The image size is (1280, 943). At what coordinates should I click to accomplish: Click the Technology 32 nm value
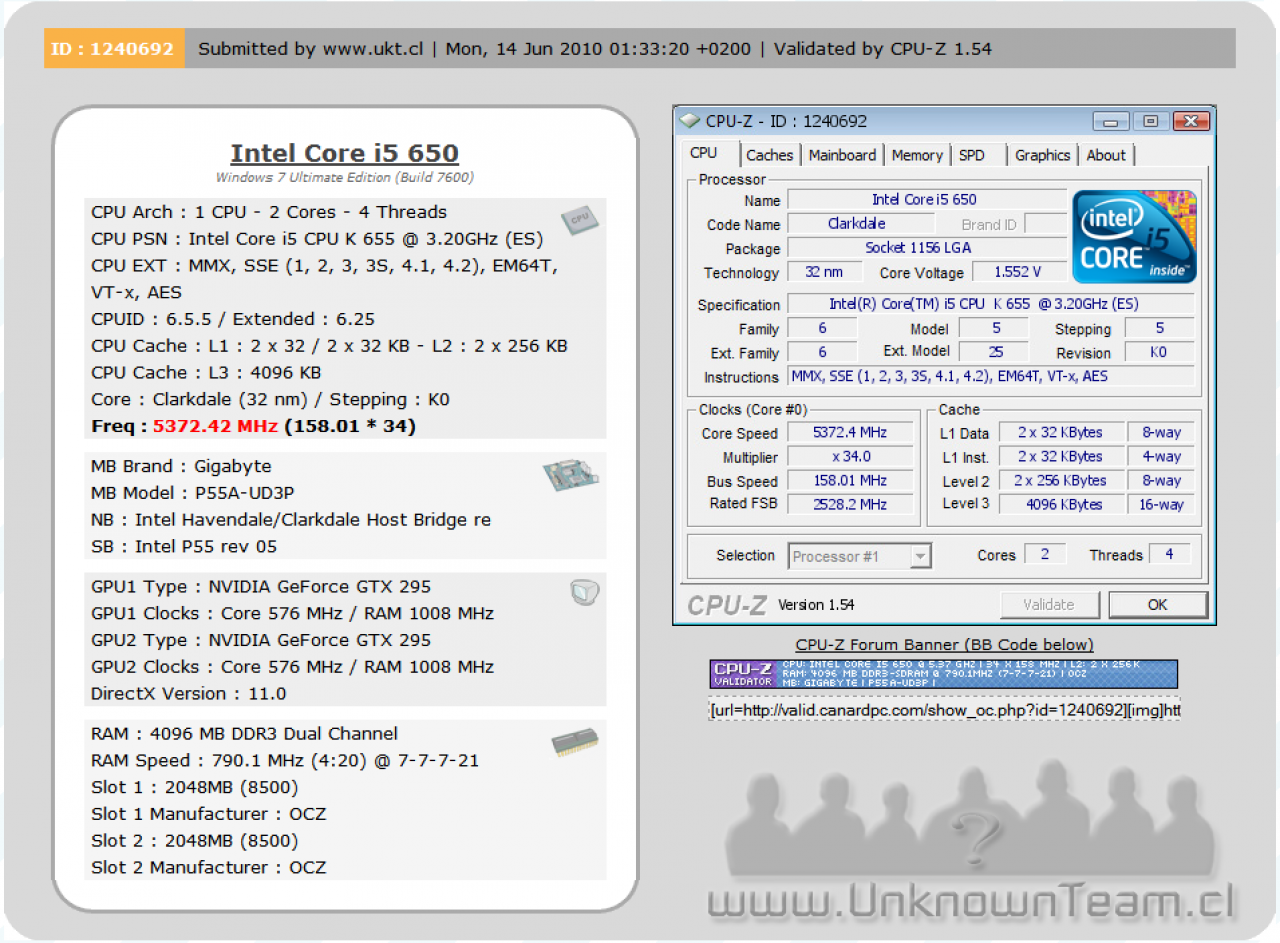824,272
